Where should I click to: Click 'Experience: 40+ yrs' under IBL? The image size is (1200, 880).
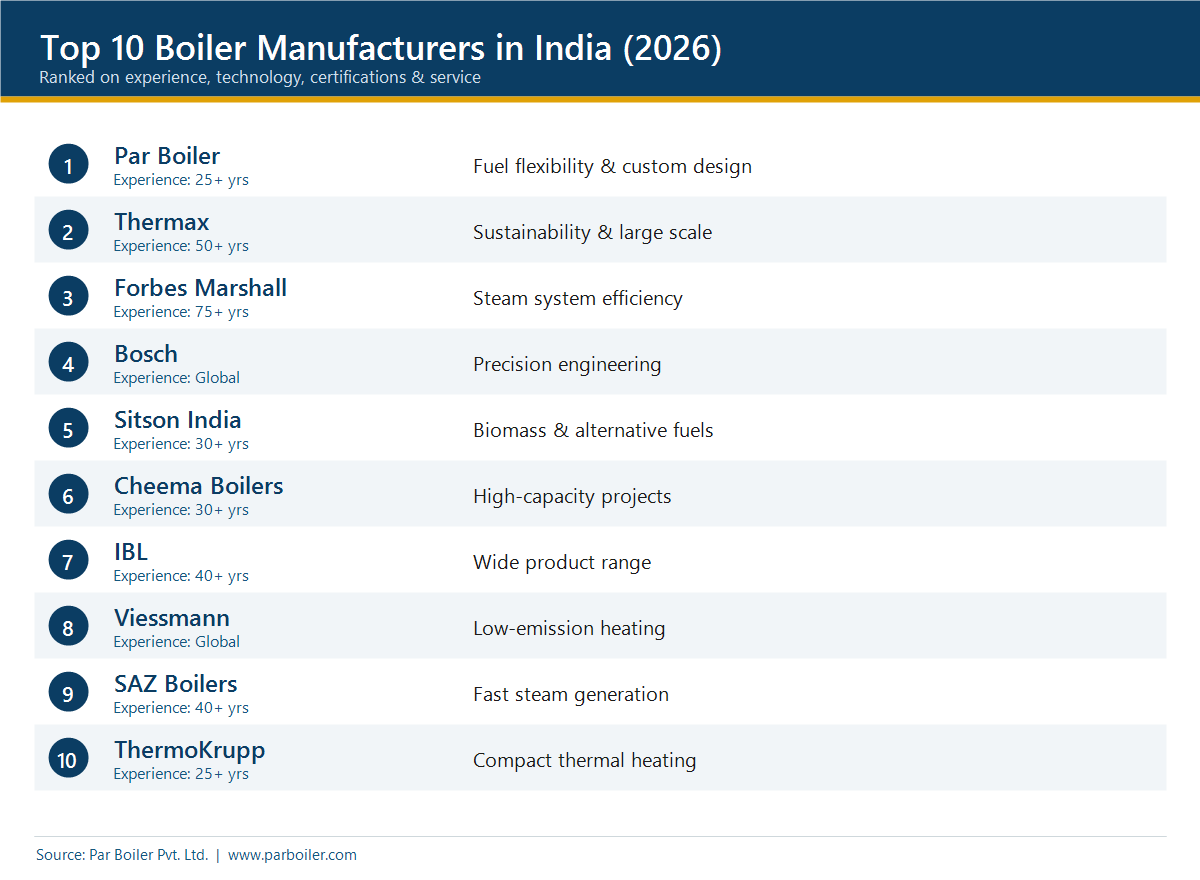pyautogui.click(x=181, y=576)
